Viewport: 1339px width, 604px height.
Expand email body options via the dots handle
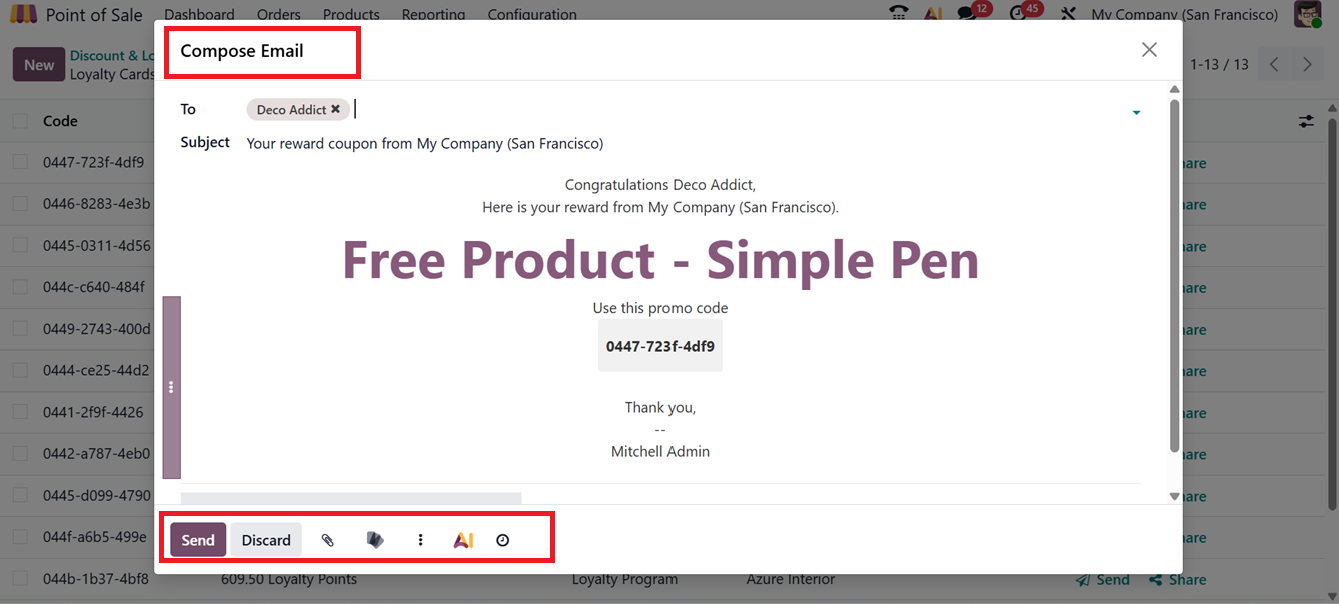click(171, 387)
